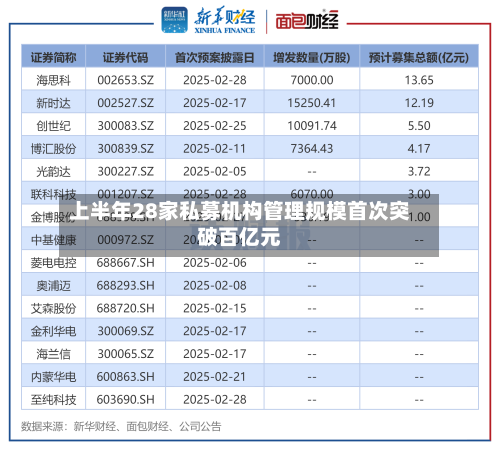Click the code 300227.SZ
500x451 pixels.
click(x=126, y=172)
